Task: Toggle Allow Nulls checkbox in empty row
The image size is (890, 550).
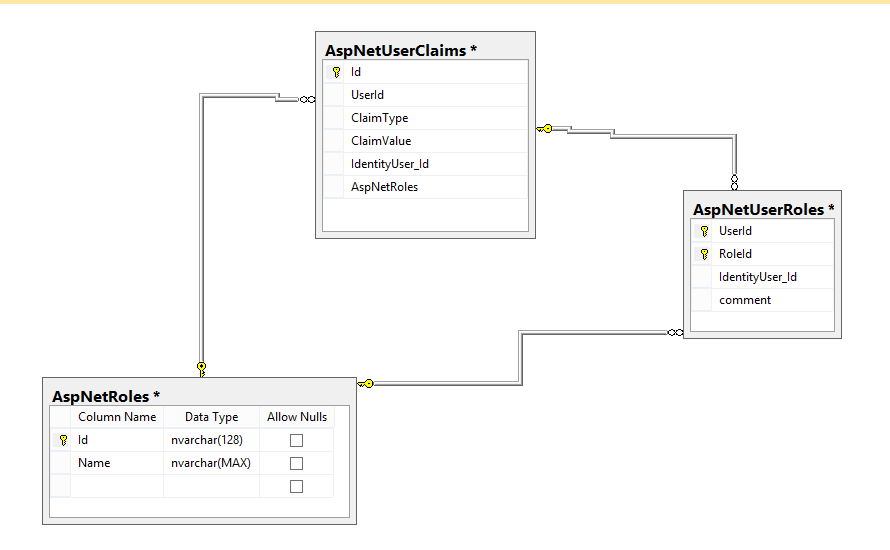Action: (296, 486)
